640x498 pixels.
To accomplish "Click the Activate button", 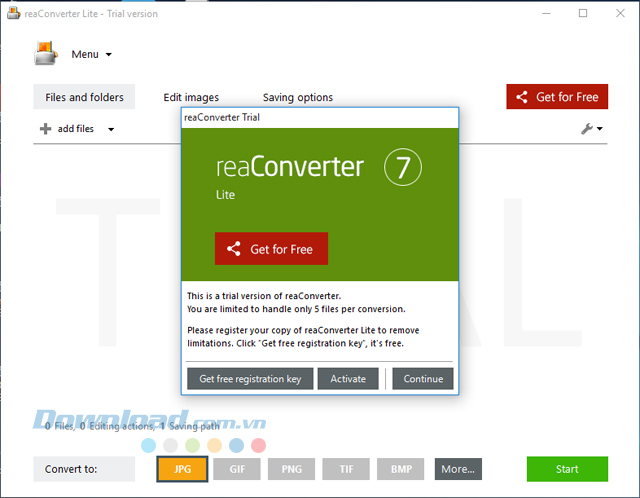I will point(348,379).
